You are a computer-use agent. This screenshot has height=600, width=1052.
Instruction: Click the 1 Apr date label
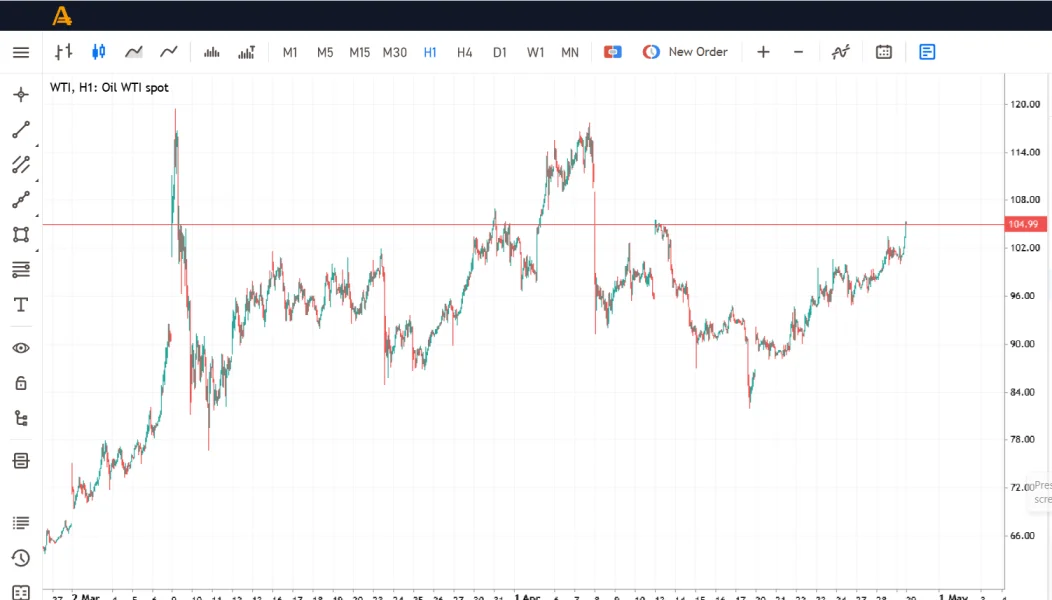click(x=527, y=596)
